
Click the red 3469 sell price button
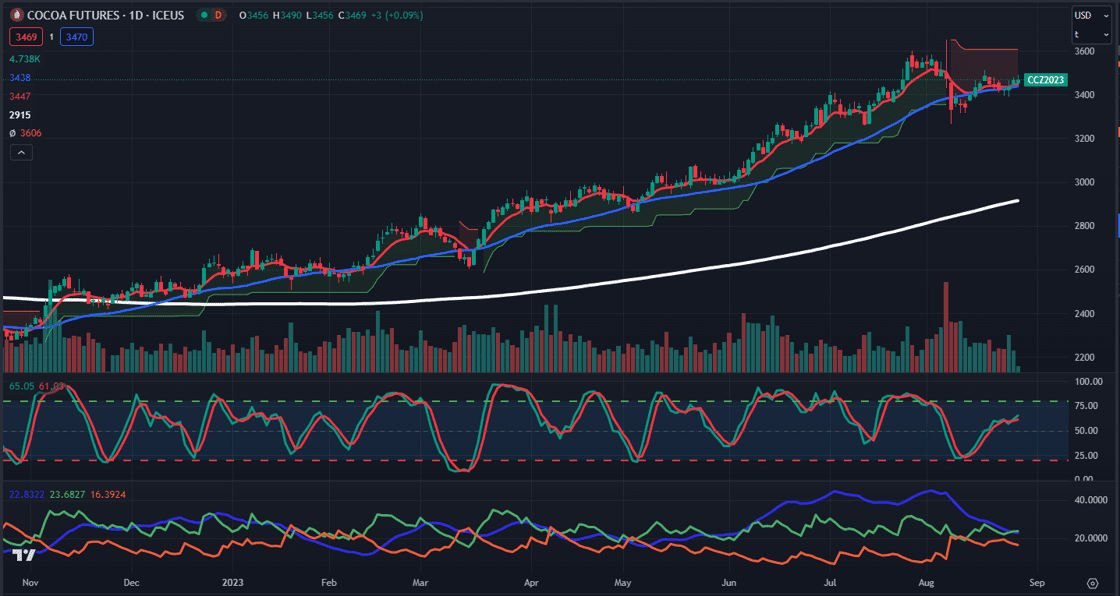coord(26,36)
